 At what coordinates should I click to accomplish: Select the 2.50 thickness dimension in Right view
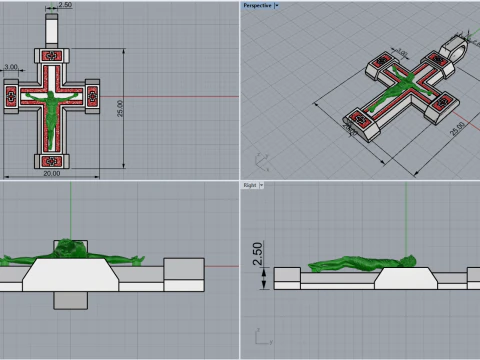pyautogui.click(x=258, y=254)
